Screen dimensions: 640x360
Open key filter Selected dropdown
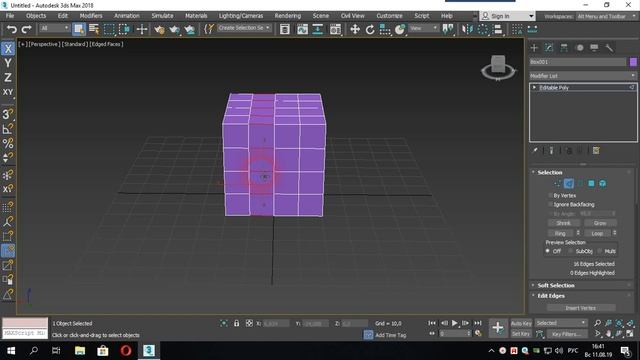561,323
